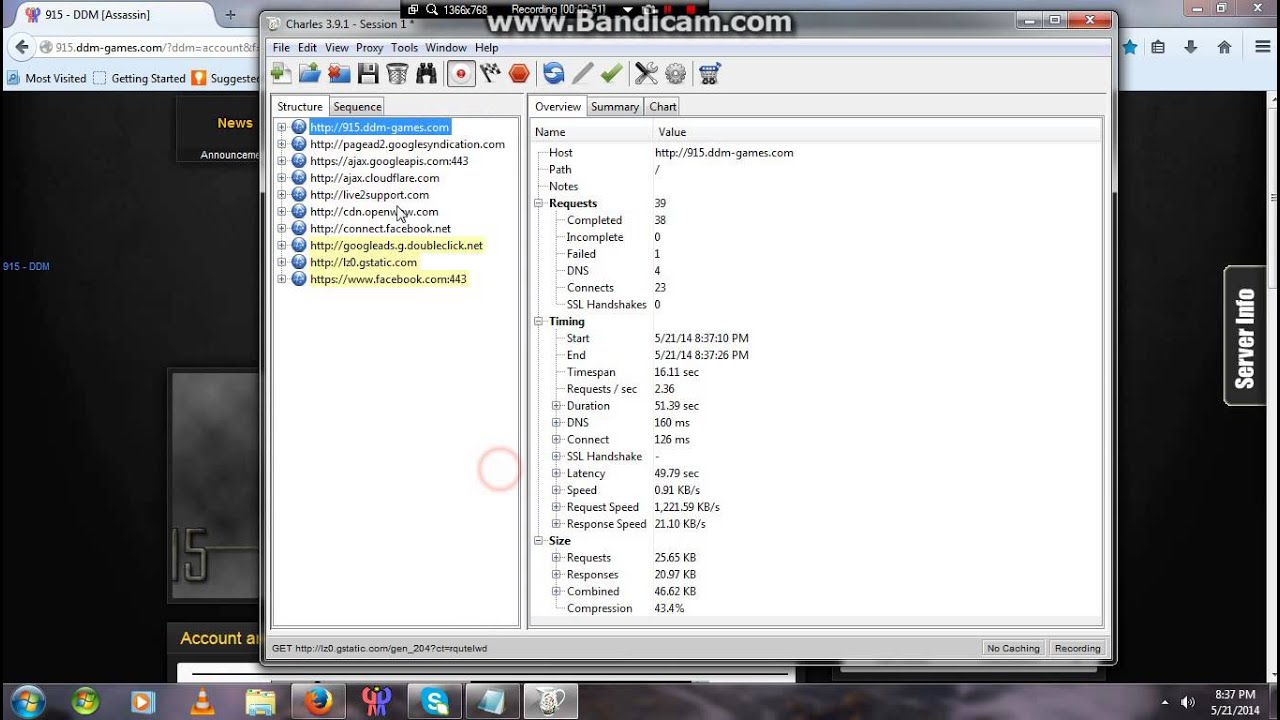Expand the Latency row details
Image resolution: width=1280 pixels, height=720 pixels.
point(557,473)
